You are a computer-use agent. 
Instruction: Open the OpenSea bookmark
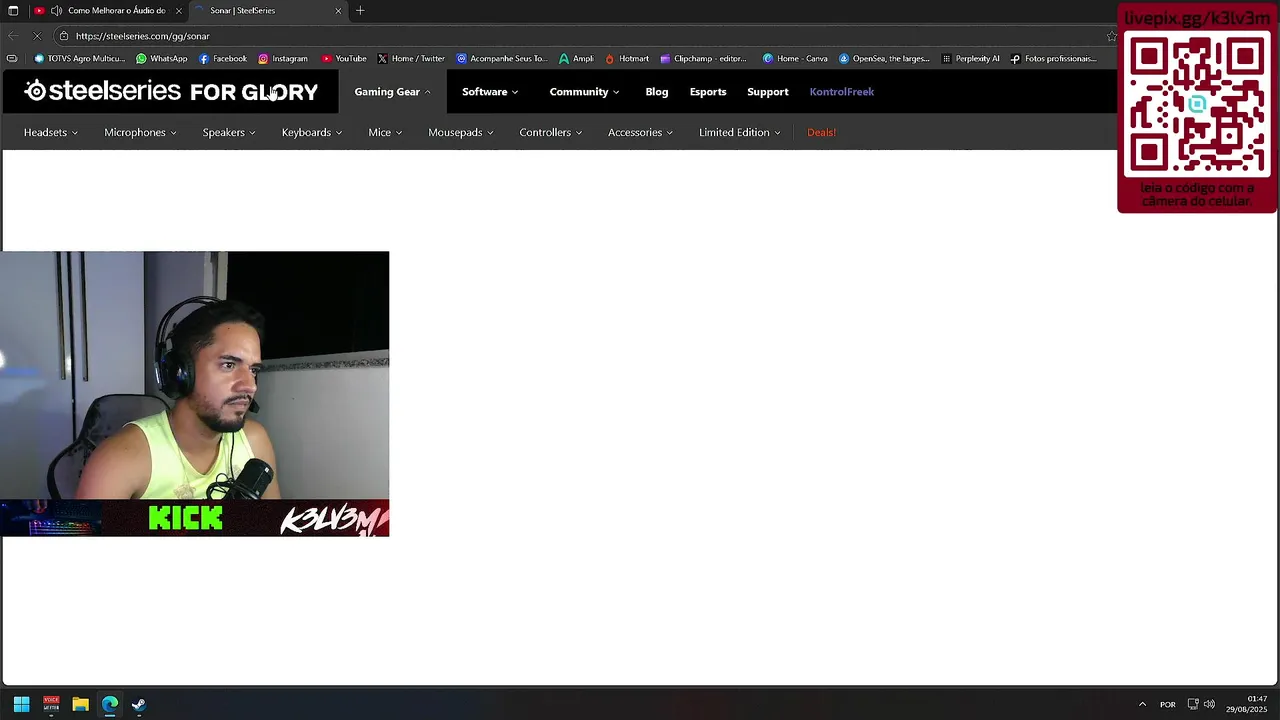coord(884,58)
